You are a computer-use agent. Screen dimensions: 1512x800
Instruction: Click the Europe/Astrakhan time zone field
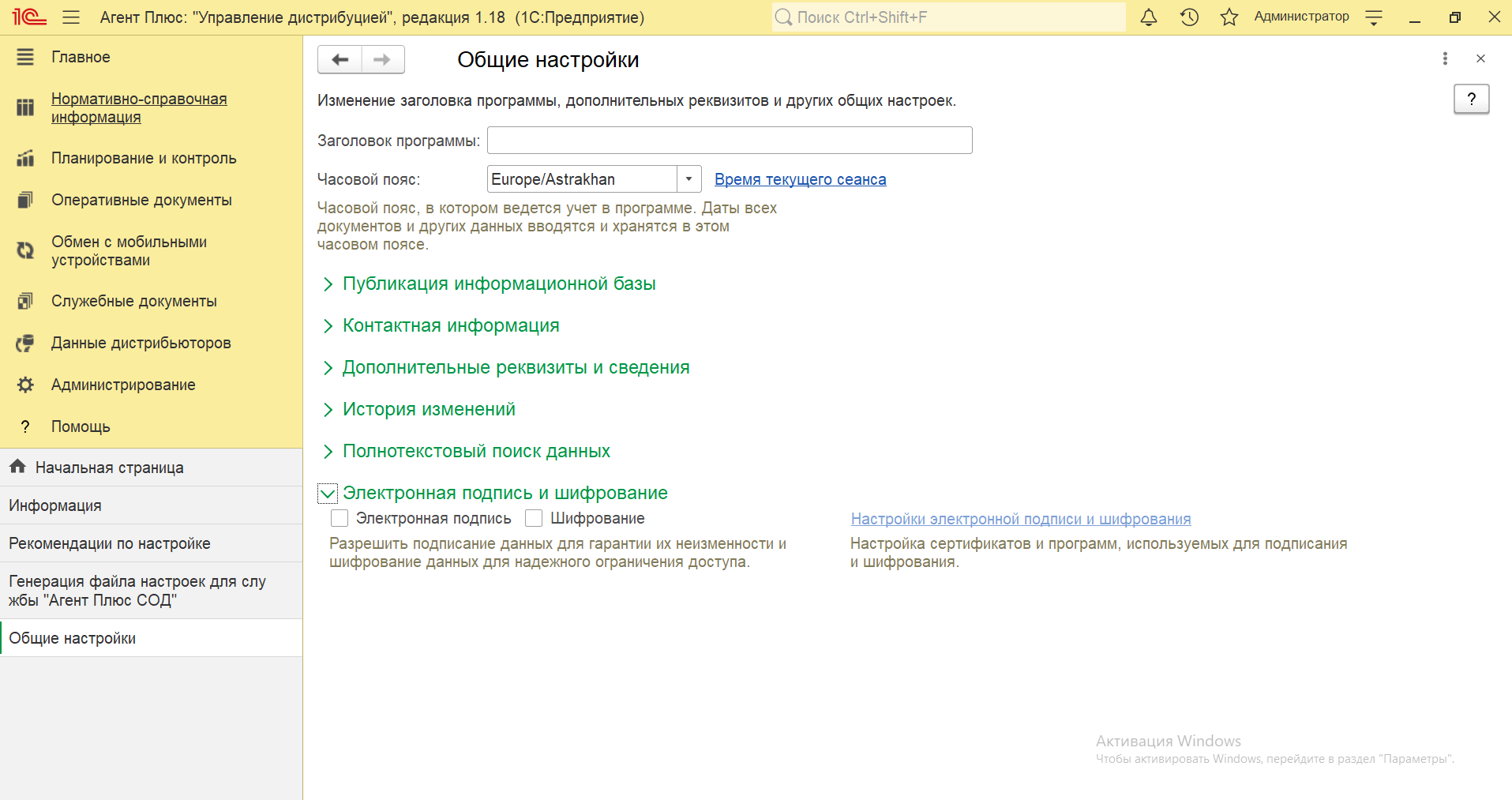583,179
